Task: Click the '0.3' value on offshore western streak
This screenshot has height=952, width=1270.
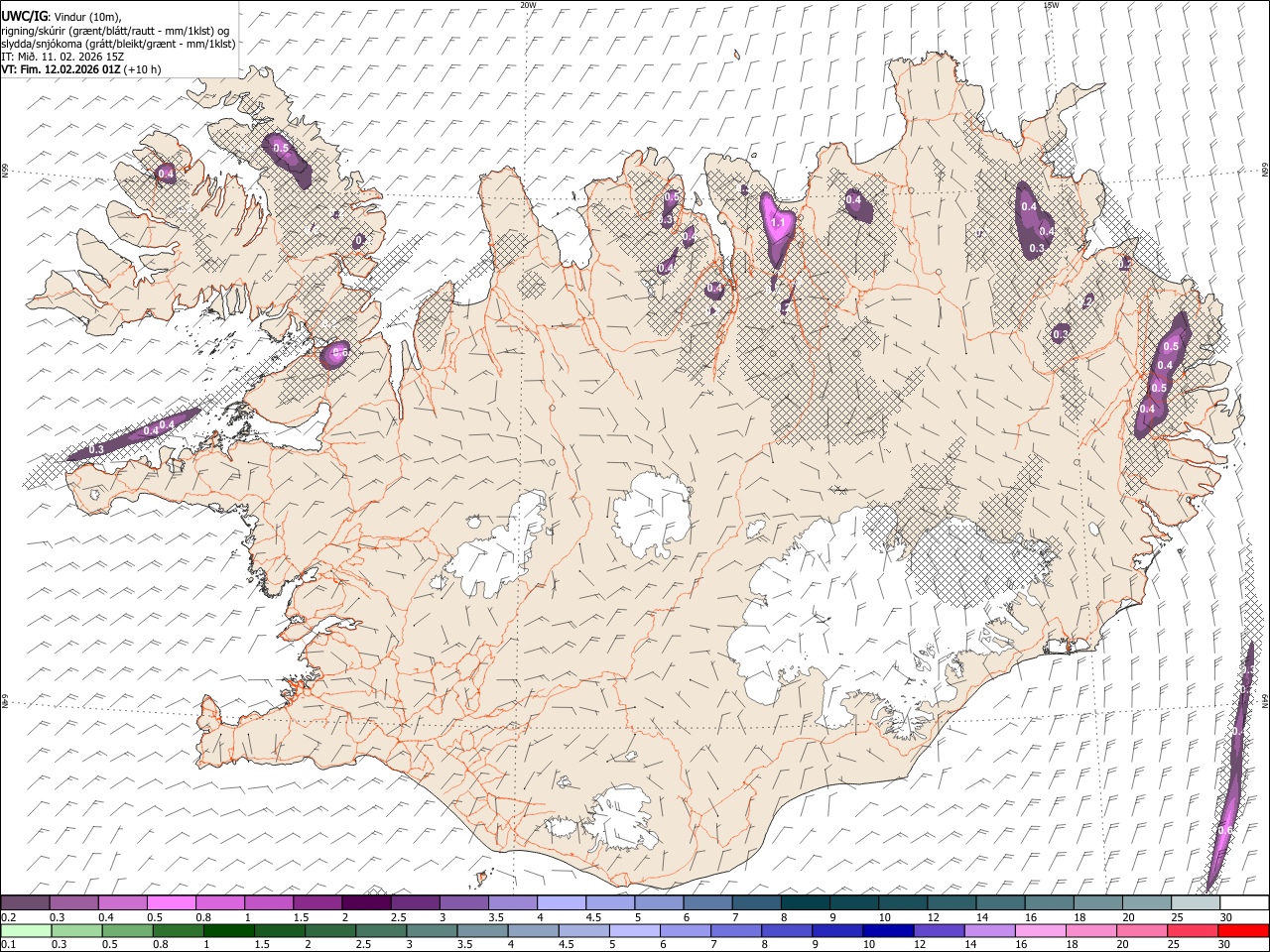Action: 96,449
